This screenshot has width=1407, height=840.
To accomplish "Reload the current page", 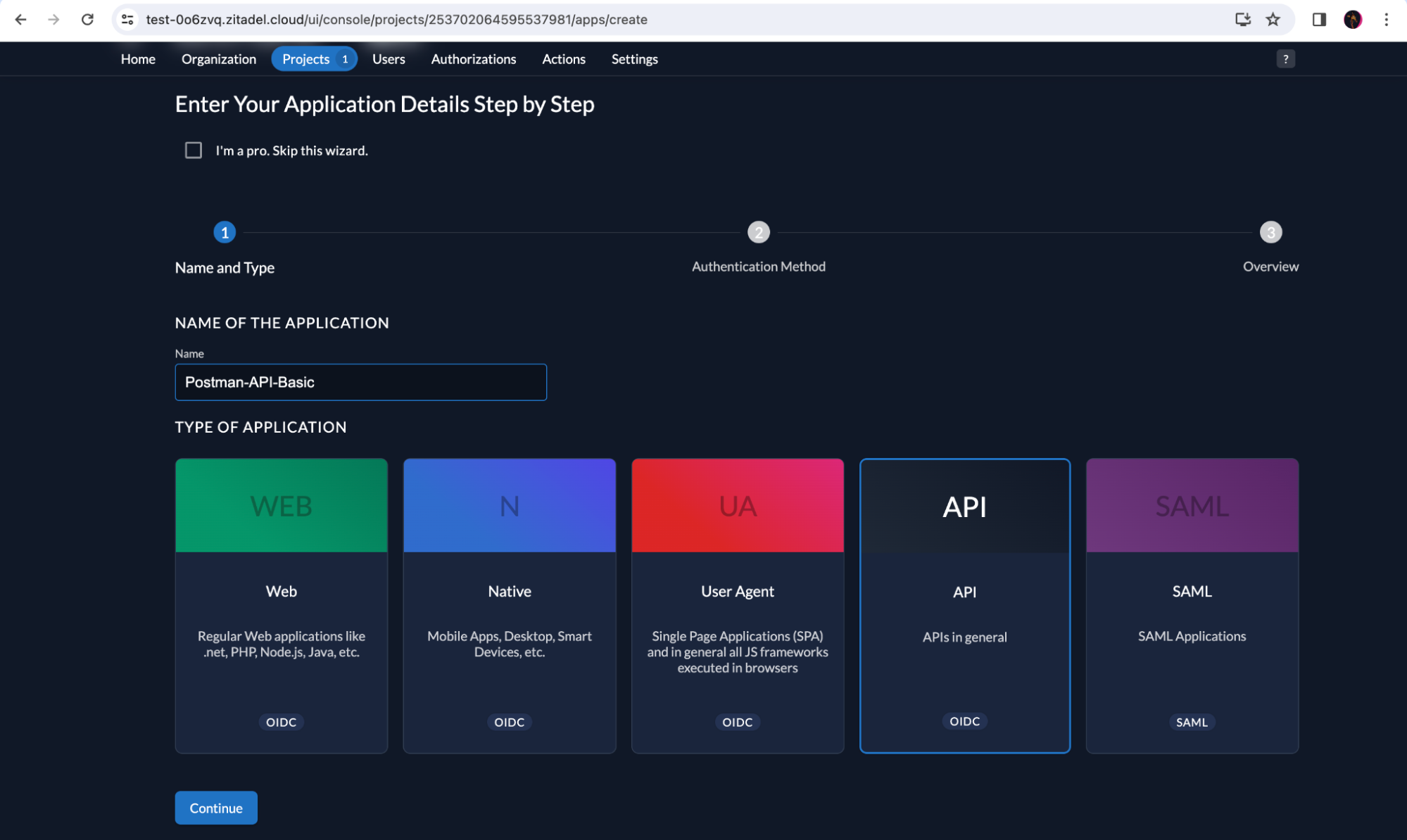I will tap(87, 20).
